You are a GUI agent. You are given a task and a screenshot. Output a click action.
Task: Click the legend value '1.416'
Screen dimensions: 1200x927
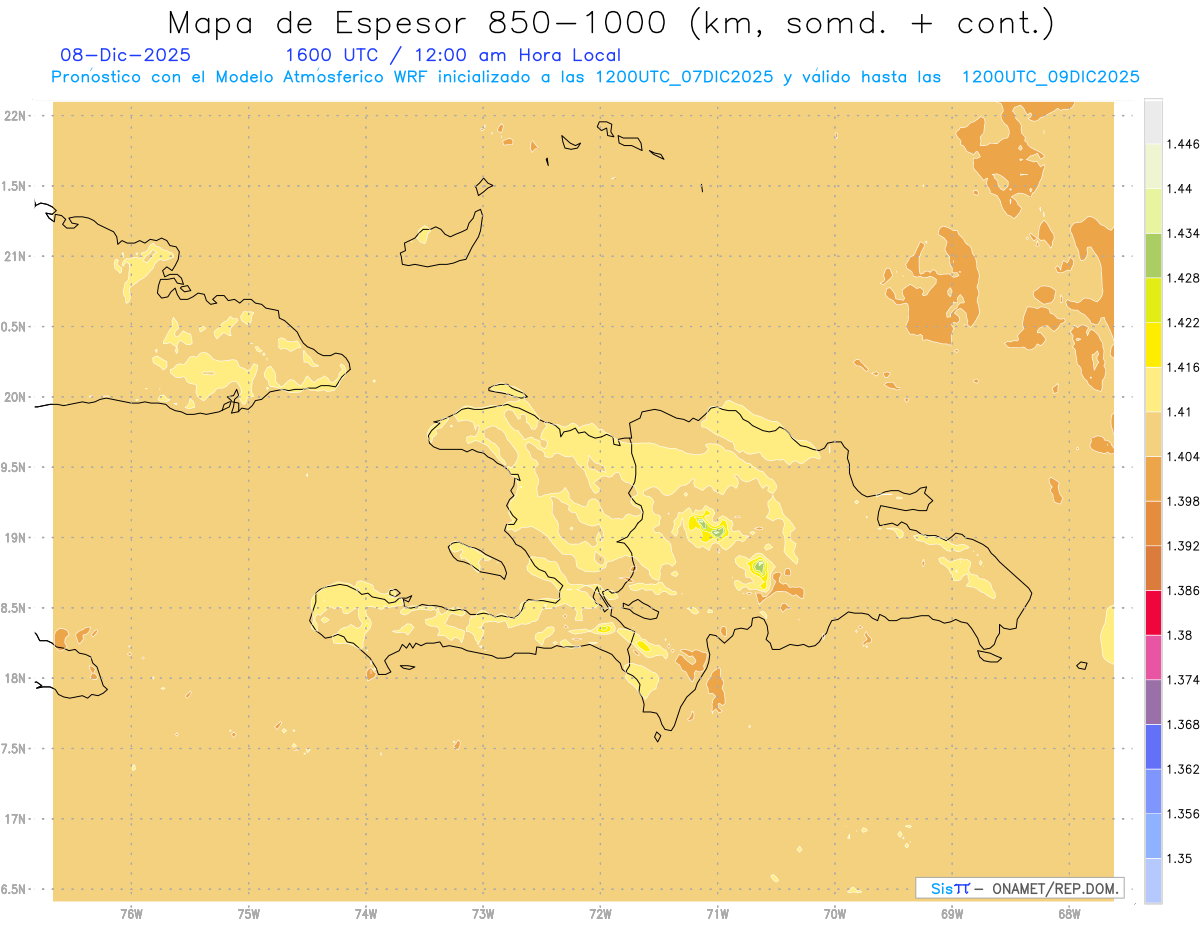(x=1184, y=367)
